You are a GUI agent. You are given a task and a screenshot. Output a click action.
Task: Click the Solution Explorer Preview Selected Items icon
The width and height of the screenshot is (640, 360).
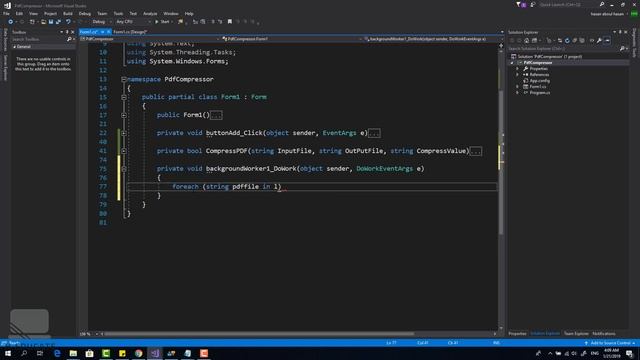coord(607,40)
